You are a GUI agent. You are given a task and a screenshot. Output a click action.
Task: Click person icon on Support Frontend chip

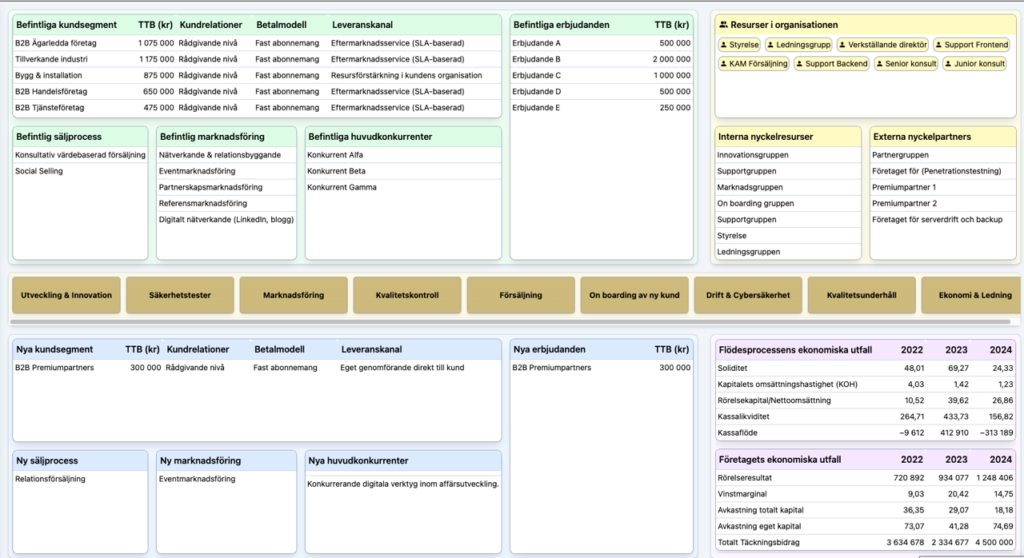click(x=940, y=45)
